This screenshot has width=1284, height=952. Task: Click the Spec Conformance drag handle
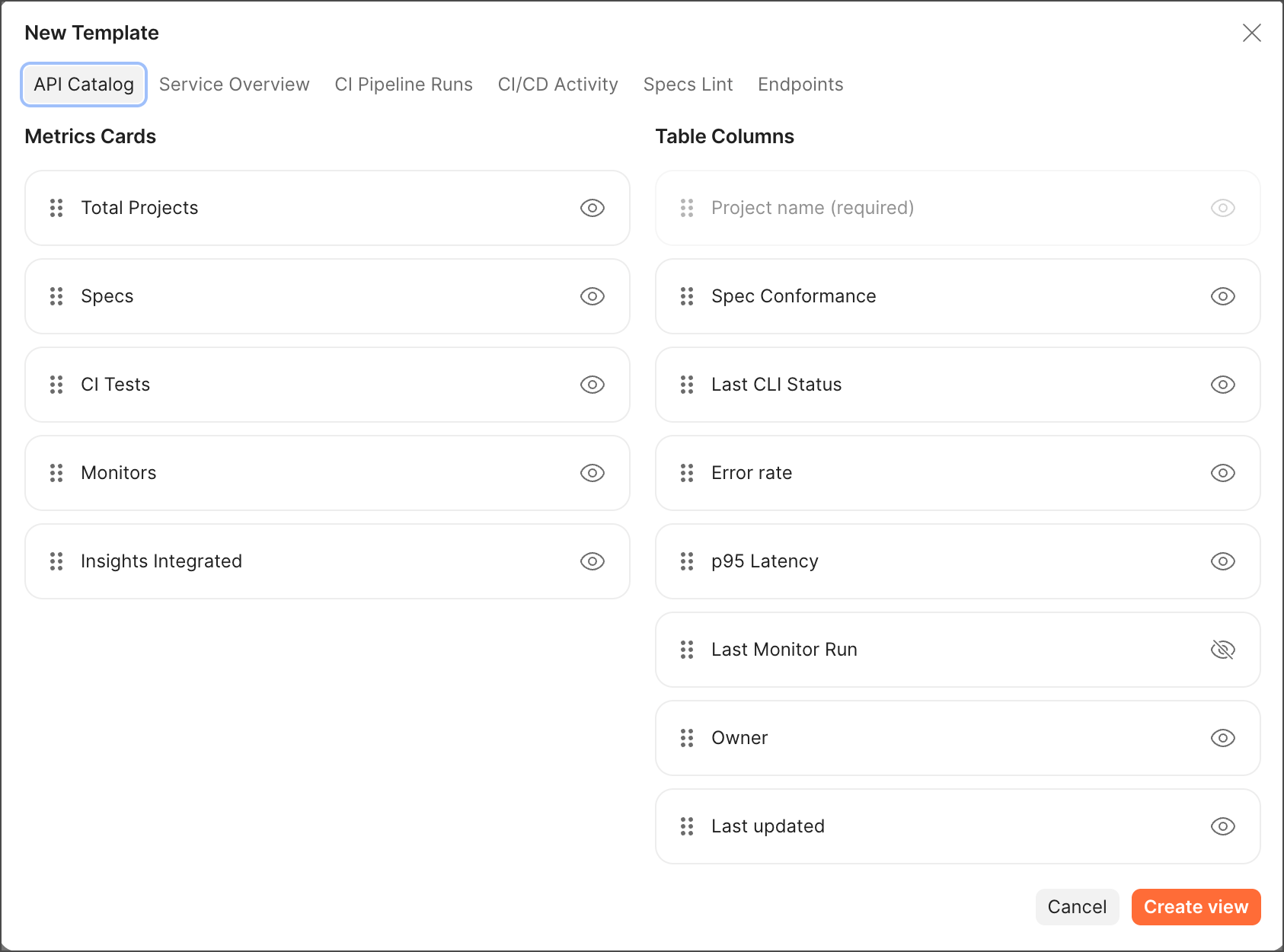coord(687,296)
